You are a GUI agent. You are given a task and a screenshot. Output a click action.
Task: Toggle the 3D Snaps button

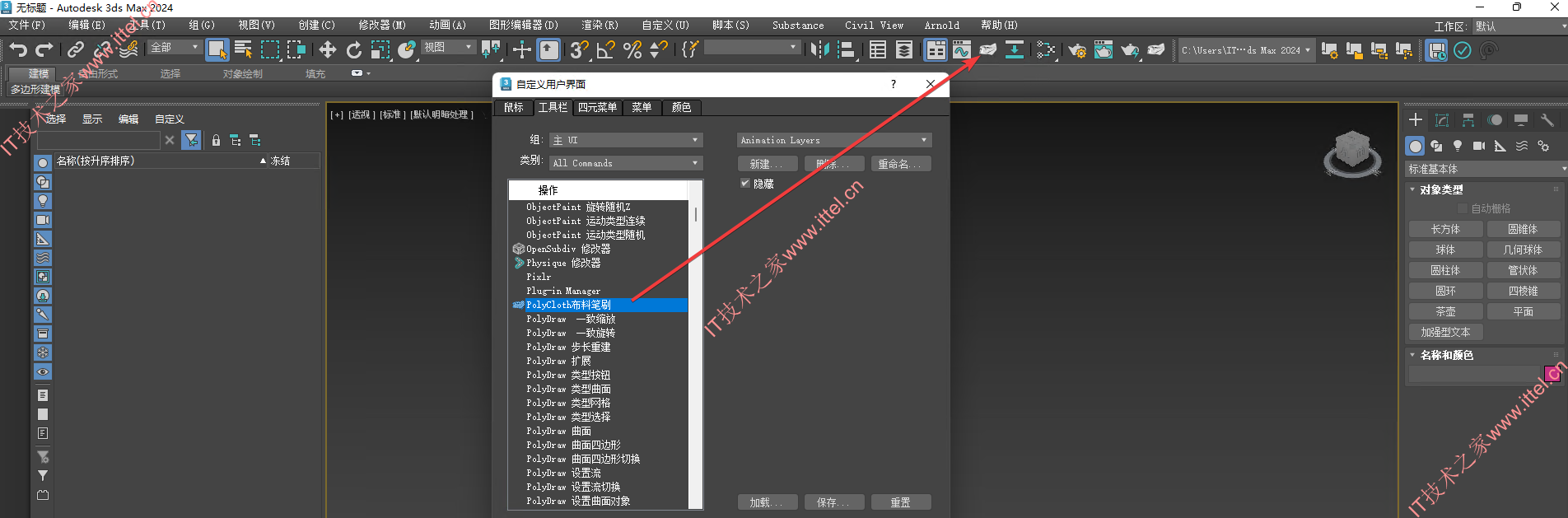(x=580, y=50)
